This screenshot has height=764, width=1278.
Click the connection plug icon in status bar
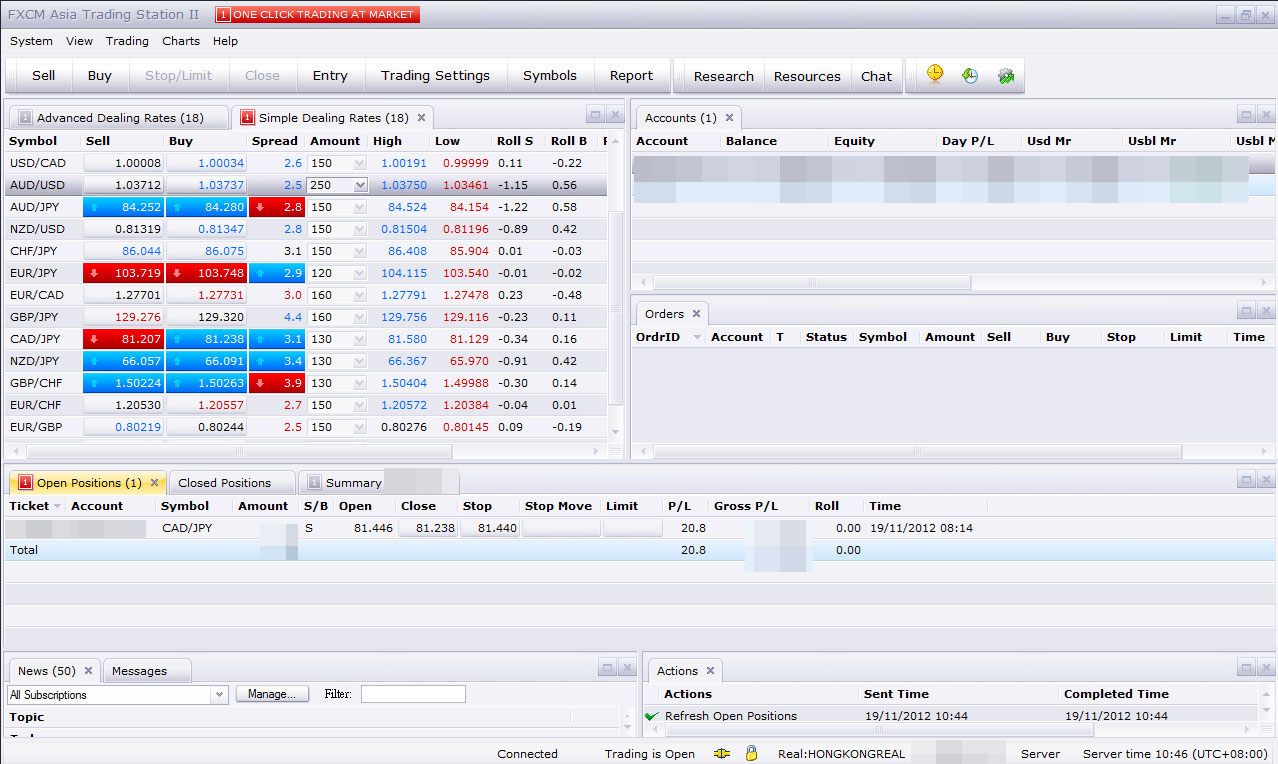pos(722,753)
